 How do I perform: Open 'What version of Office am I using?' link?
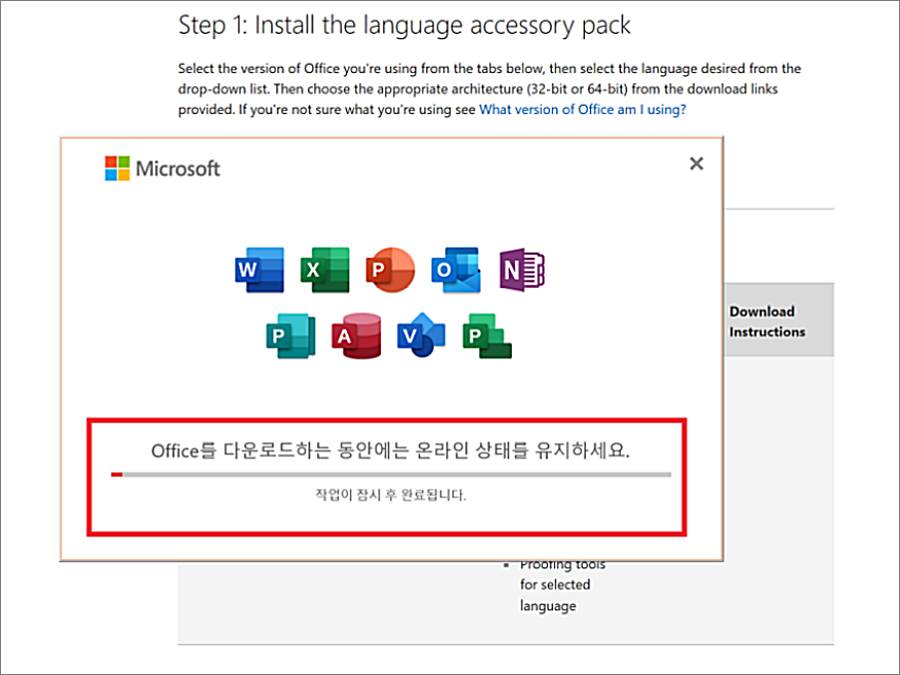pos(583,110)
